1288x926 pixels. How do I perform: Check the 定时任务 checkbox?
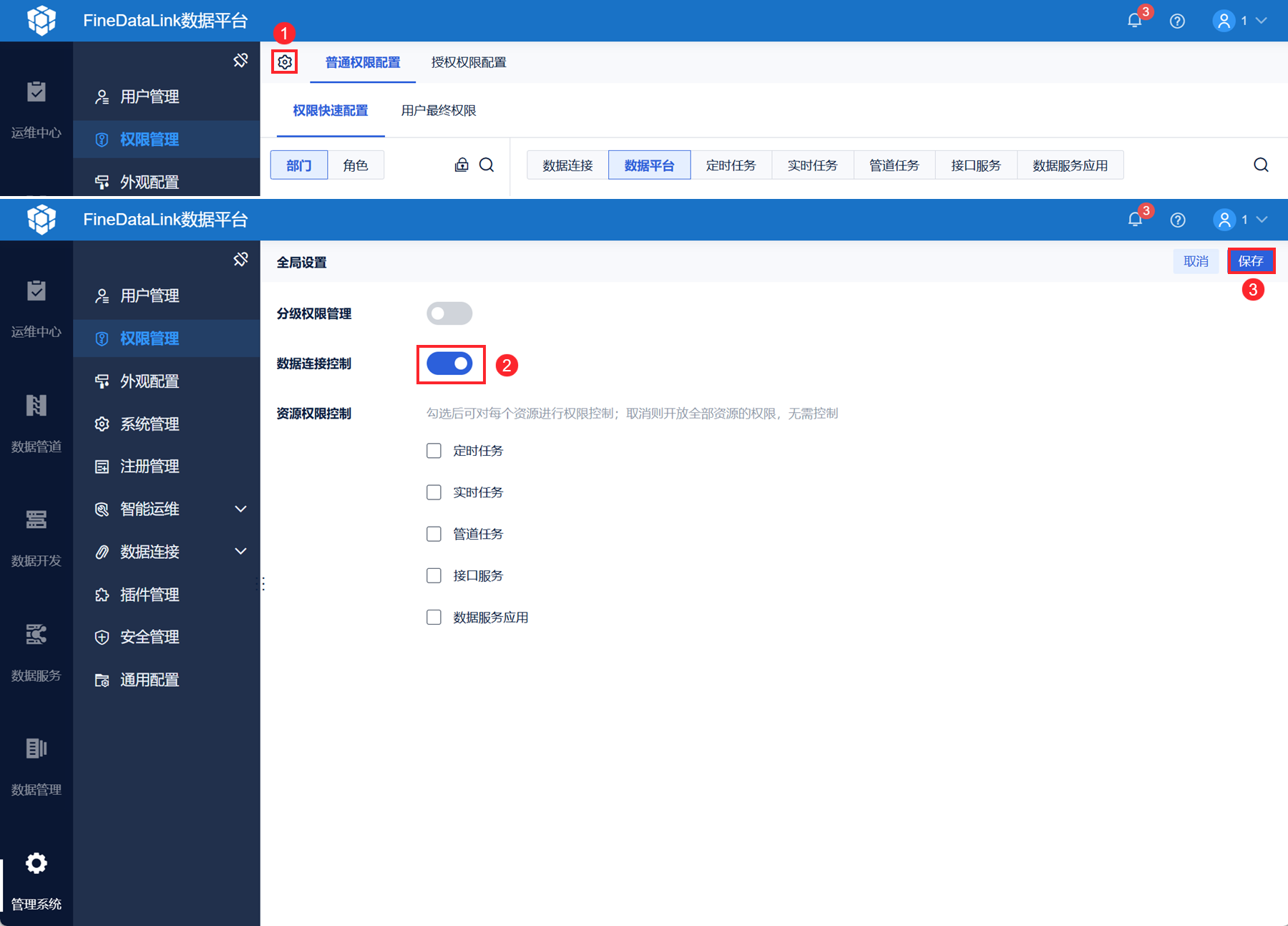(434, 451)
